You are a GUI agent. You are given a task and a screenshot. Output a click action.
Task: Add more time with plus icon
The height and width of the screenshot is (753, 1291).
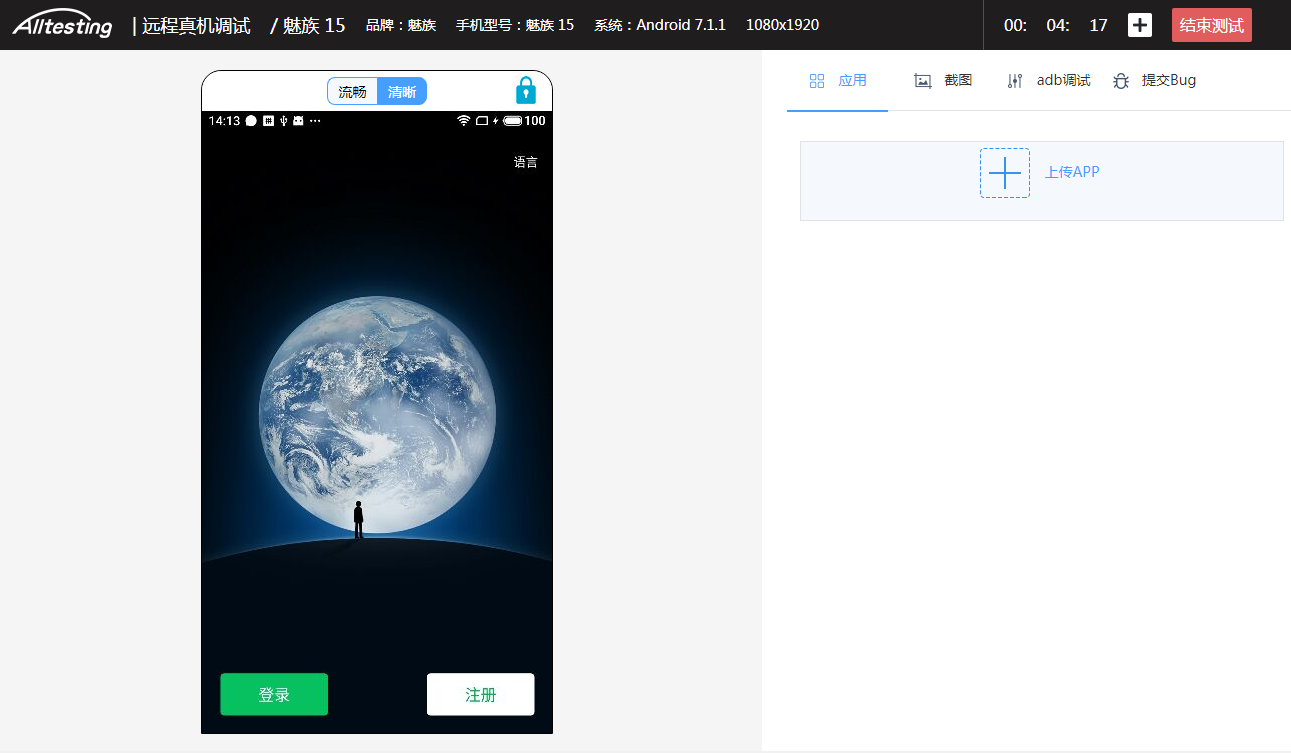tap(1140, 25)
